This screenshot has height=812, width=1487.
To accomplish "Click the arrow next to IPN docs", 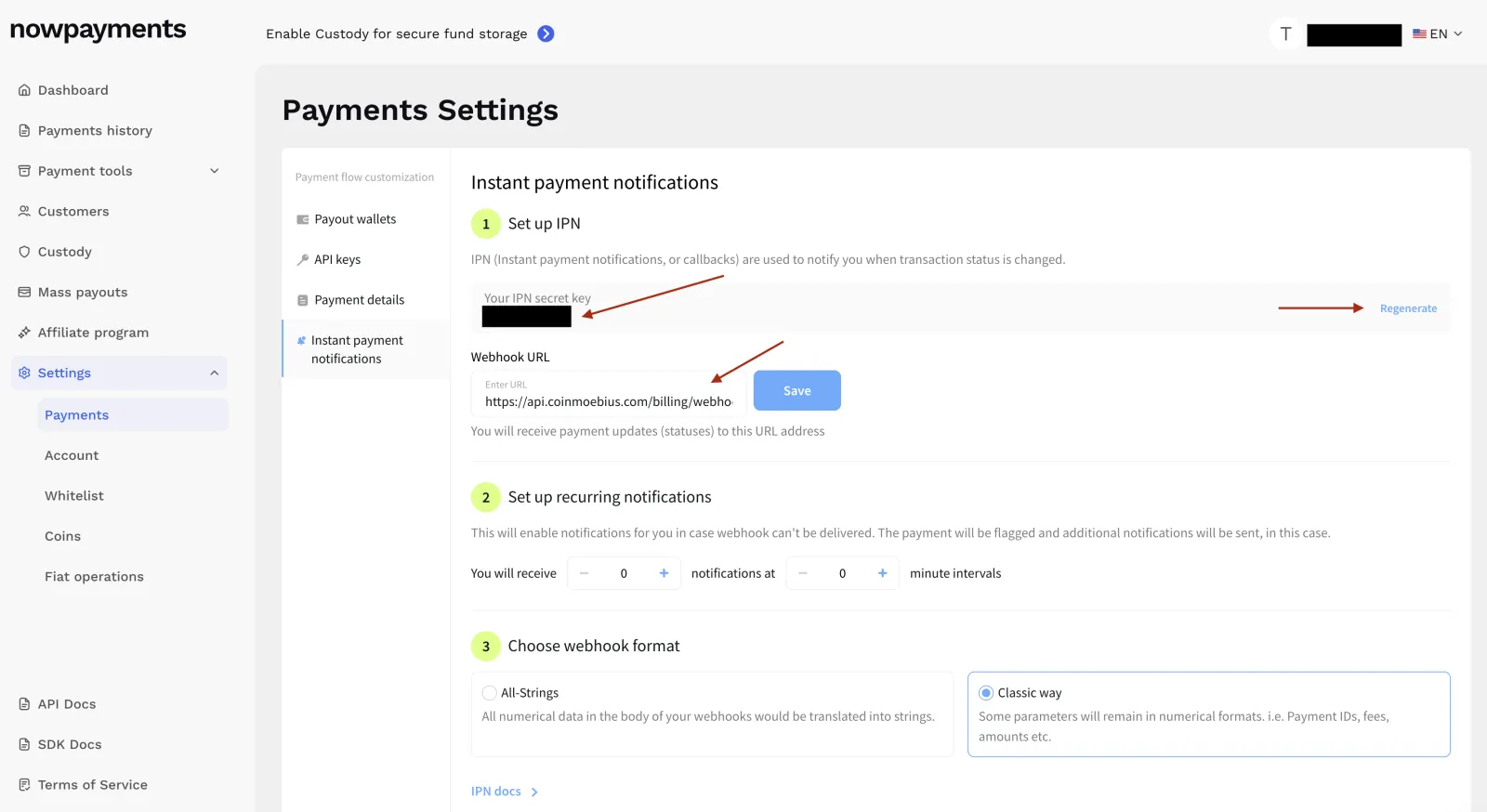I will pyautogui.click(x=534, y=792).
